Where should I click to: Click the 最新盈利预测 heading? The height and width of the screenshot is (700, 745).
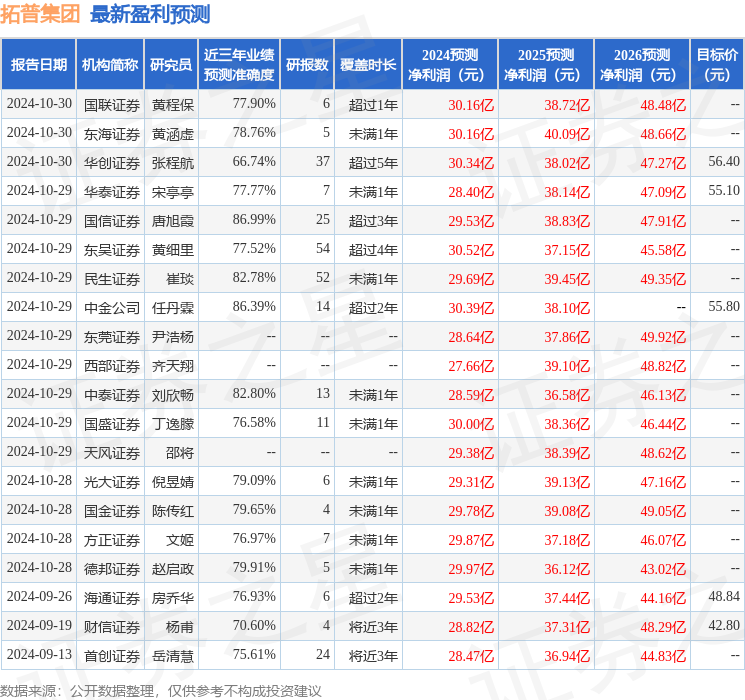[x=150, y=14]
